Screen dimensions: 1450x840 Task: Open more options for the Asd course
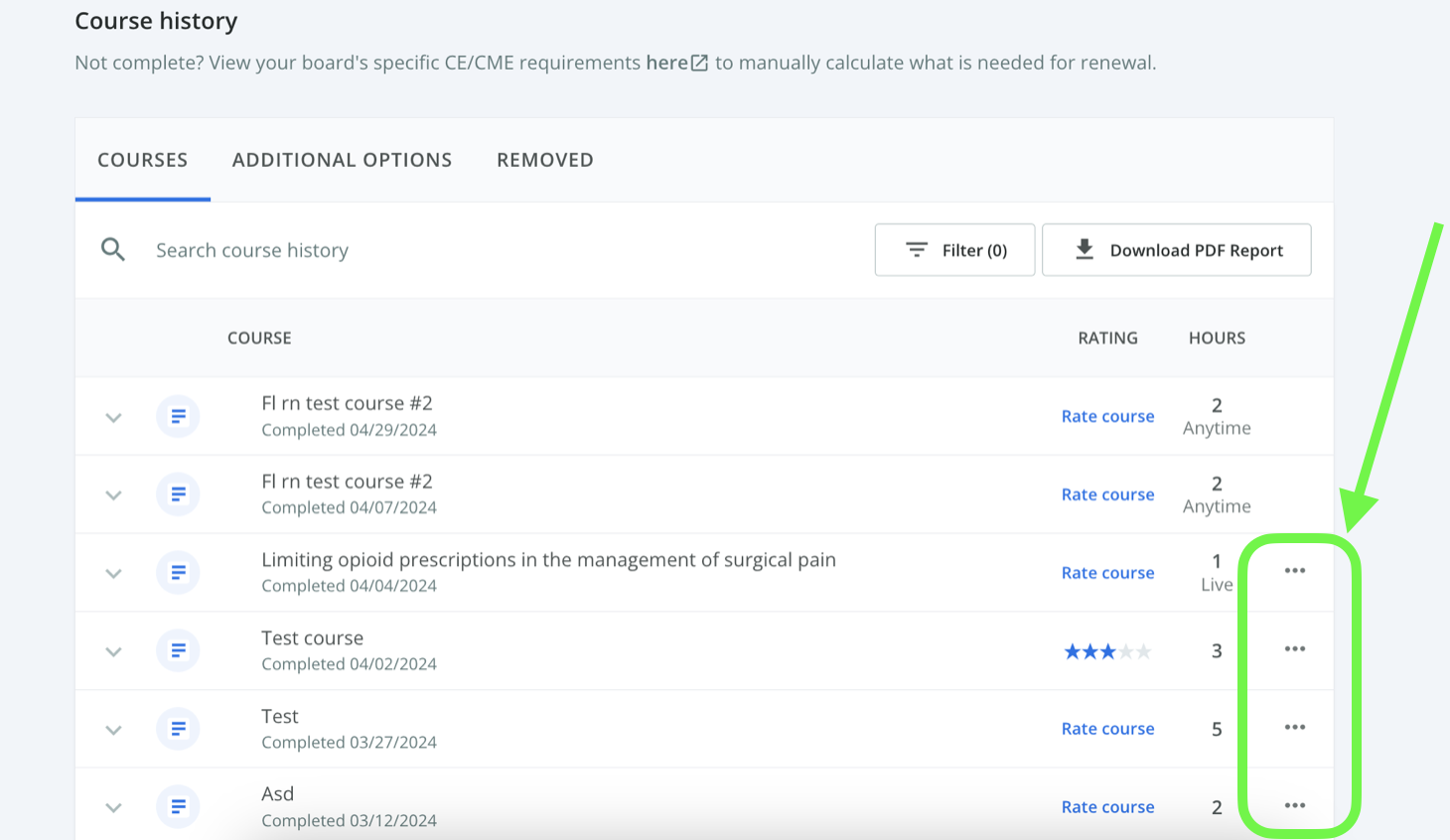click(1294, 805)
